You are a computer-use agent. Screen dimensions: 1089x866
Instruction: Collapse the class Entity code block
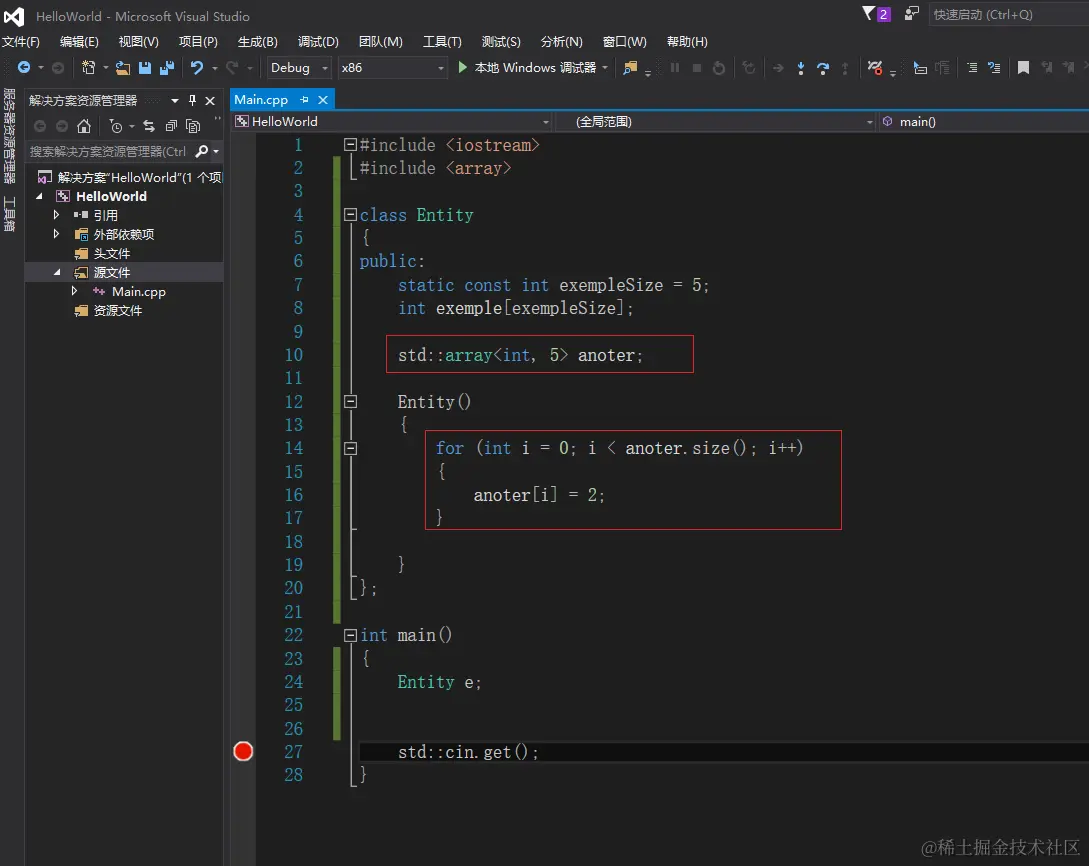point(350,215)
